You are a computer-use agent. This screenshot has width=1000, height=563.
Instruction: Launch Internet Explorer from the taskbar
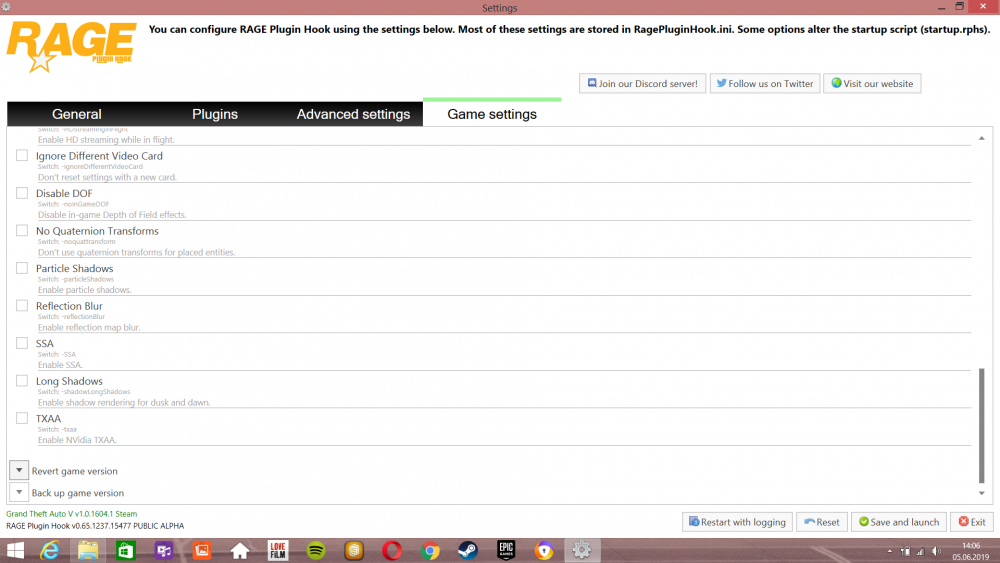50,550
